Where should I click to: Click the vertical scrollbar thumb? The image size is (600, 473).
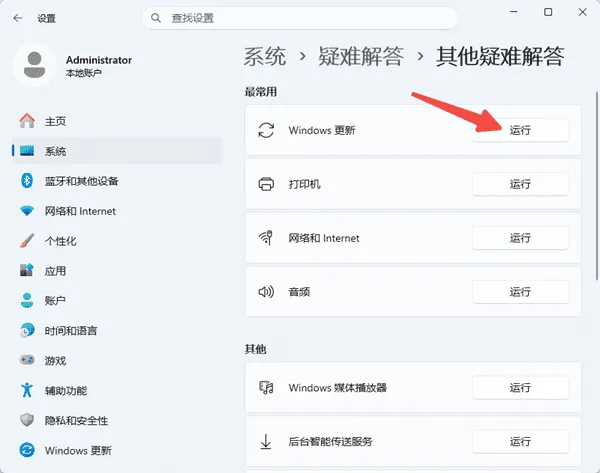point(597,186)
